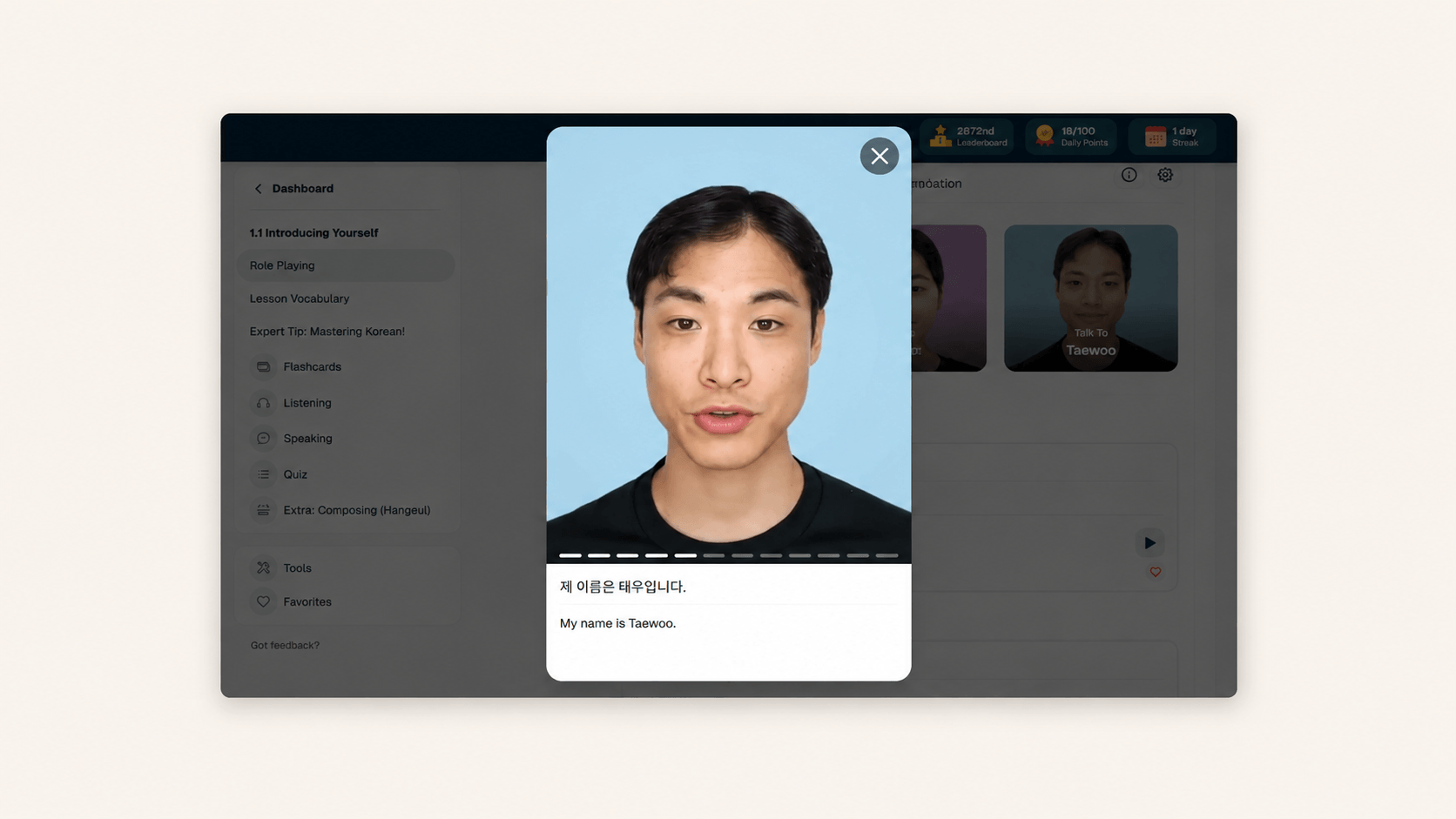Click the '18/100' daily points value

click(1078, 131)
